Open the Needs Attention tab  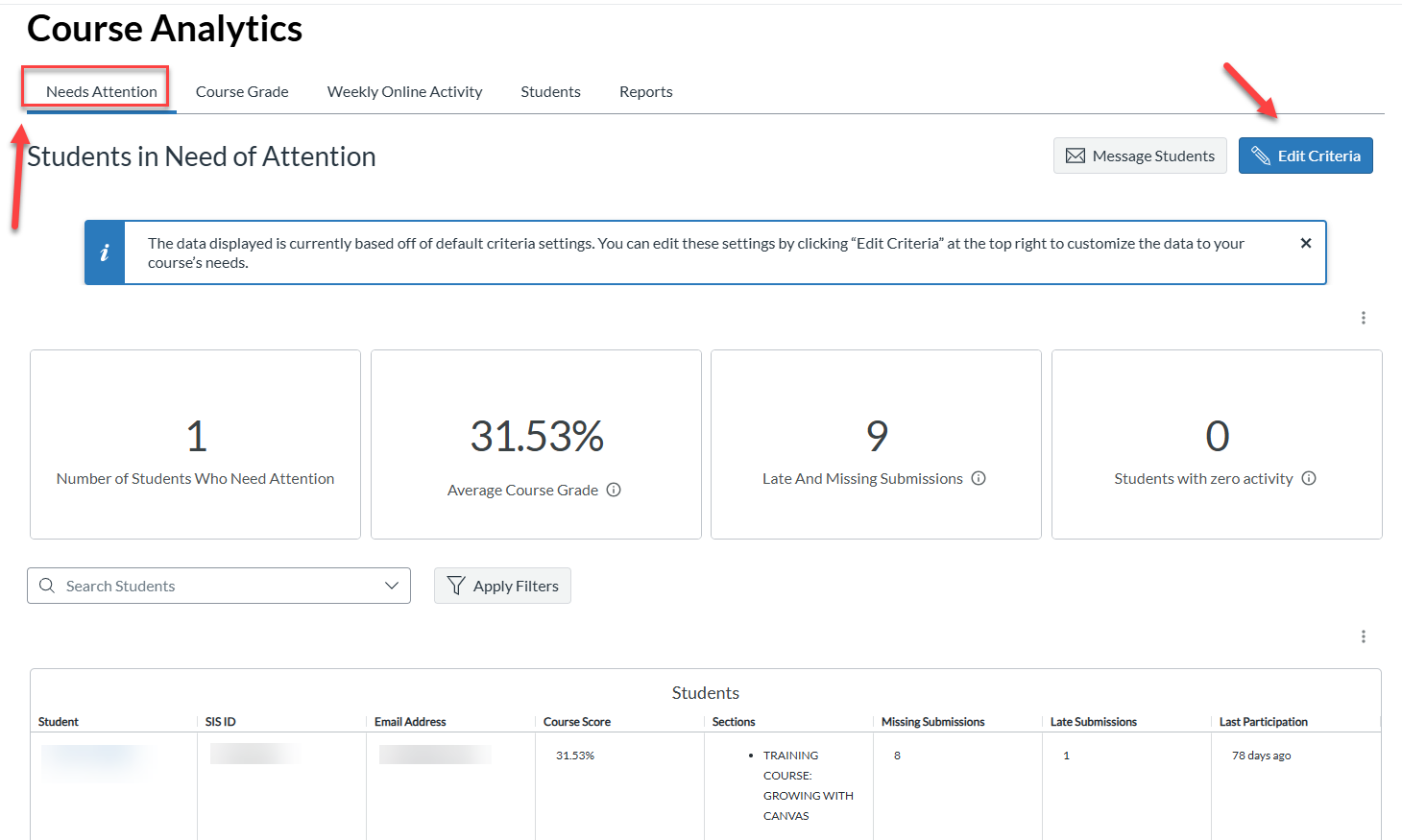(x=101, y=91)
